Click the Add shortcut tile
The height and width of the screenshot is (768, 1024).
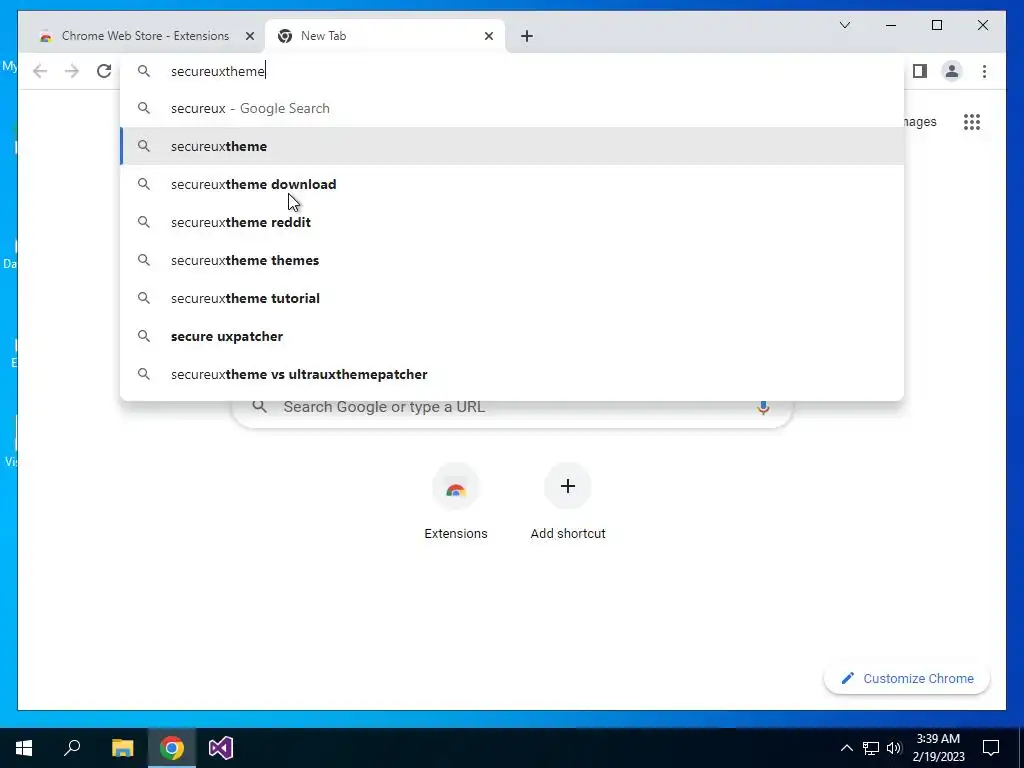click(x=568, y=502)
